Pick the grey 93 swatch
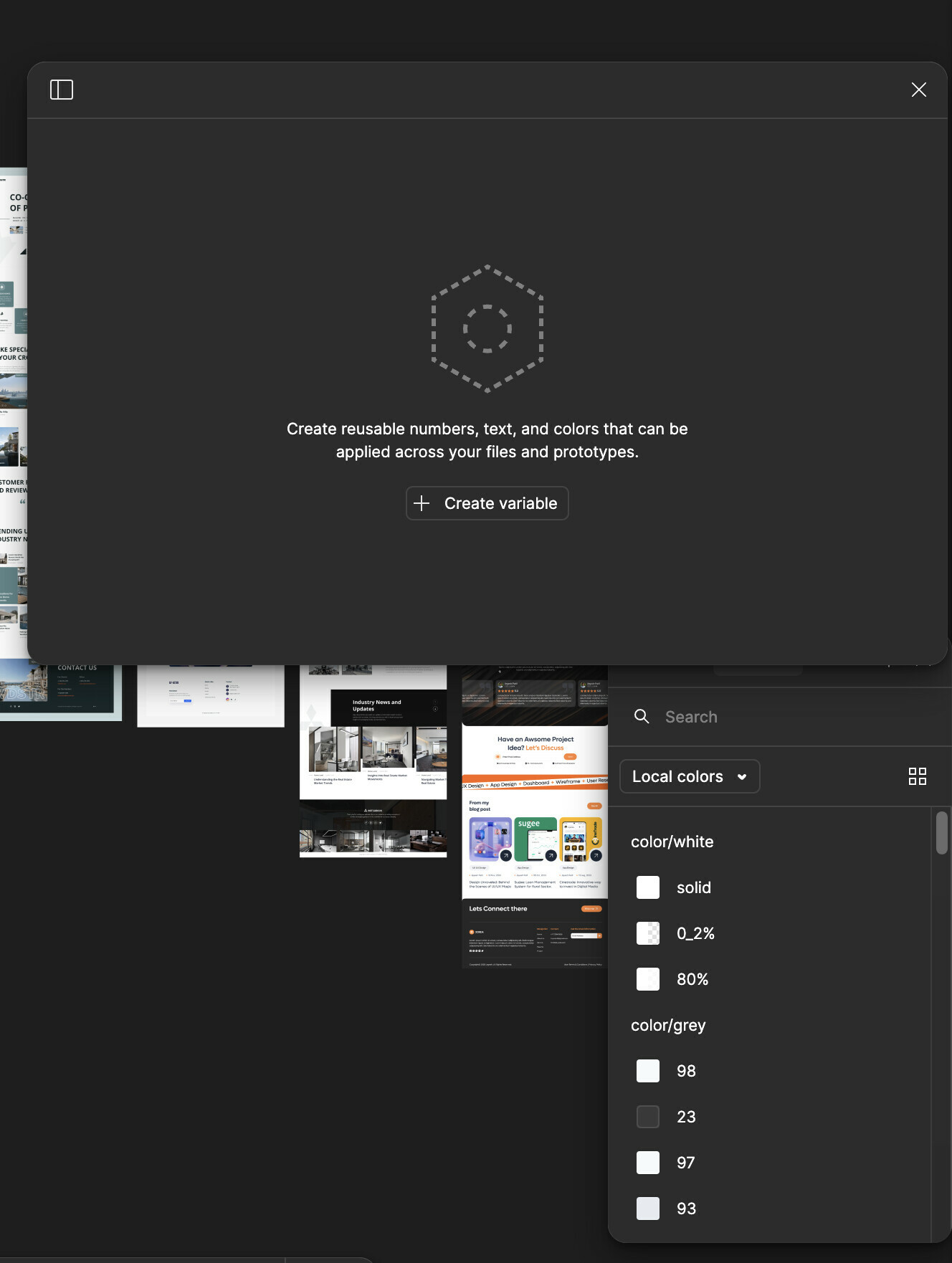The height and width of the screenshot is (1263, 952). pos(648,1209)
